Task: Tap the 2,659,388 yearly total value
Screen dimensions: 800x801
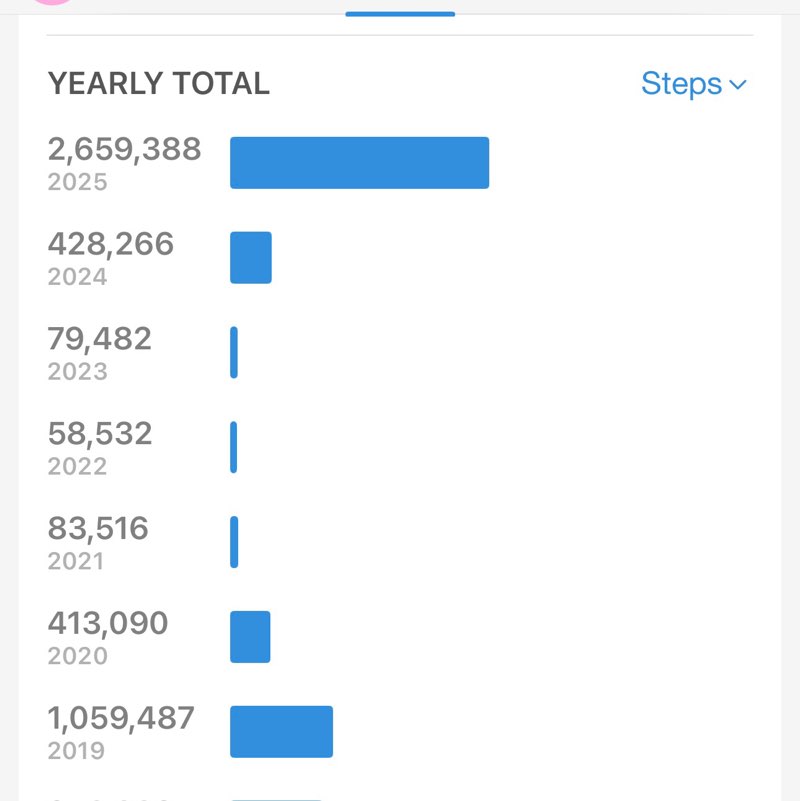Action: click(x=125, y=150)
